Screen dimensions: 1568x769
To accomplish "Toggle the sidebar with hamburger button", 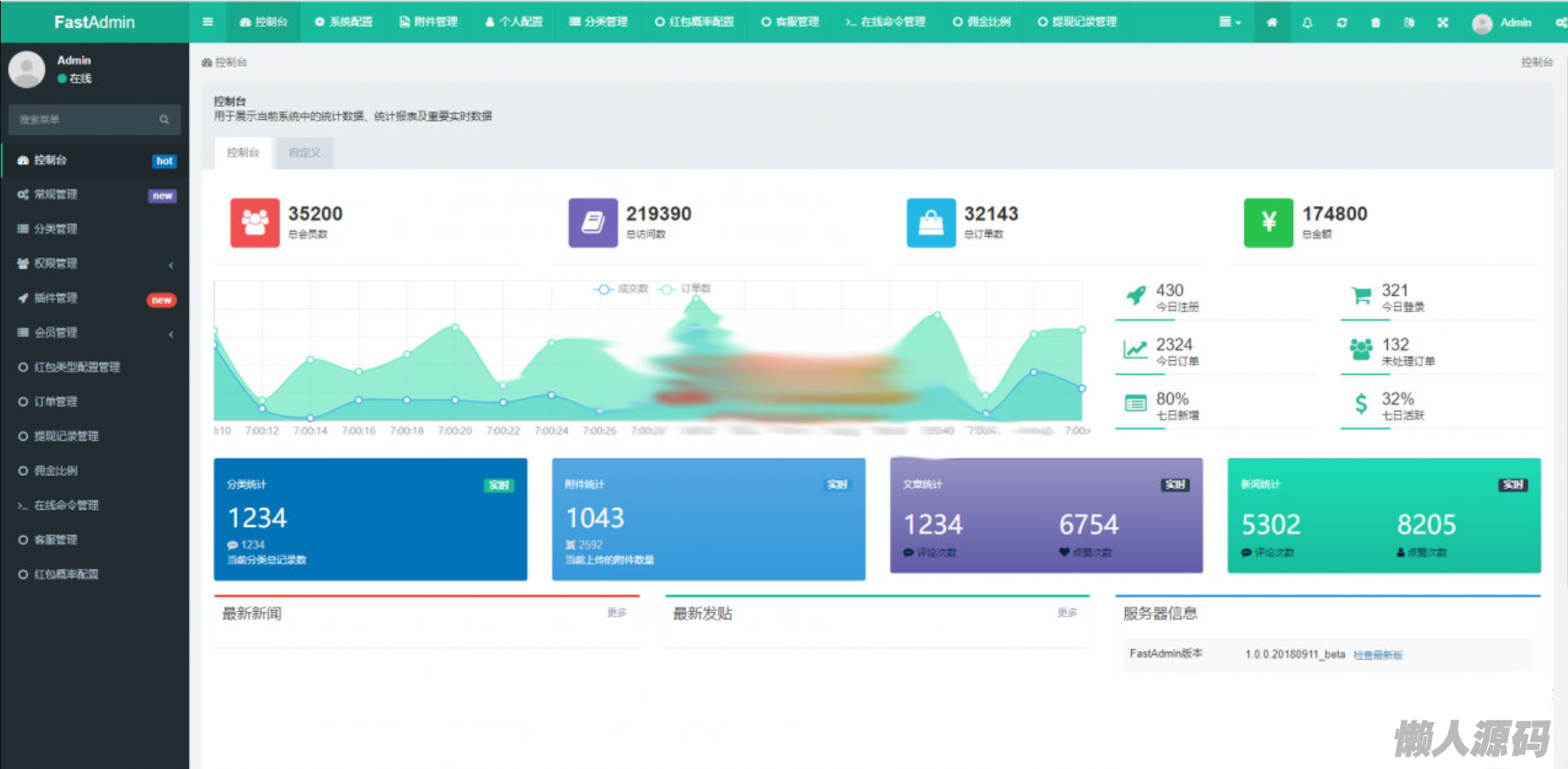I will tap(208, 22).
